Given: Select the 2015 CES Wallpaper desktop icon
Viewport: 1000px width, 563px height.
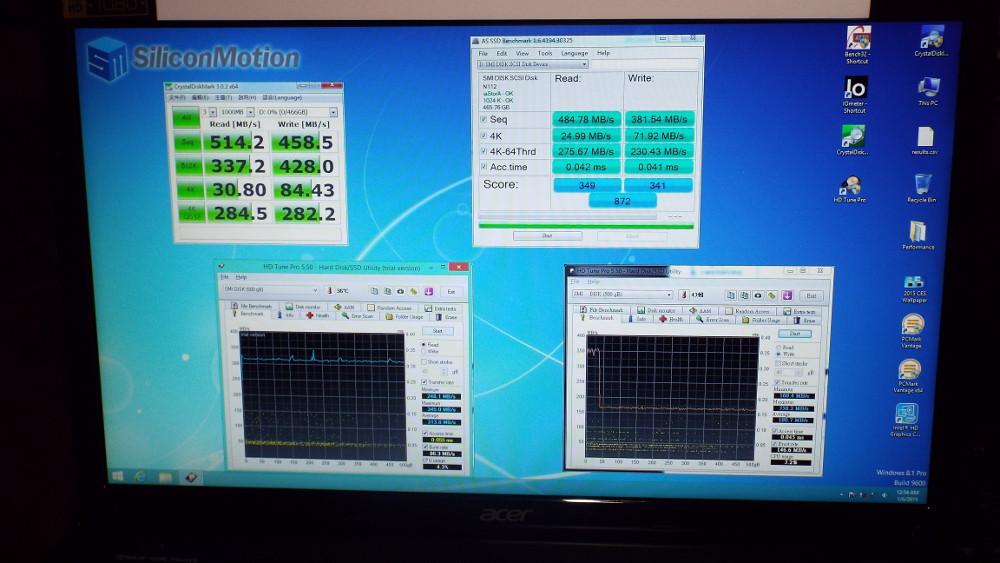Looking at the screenshot, I should click(x=914, y=289).
